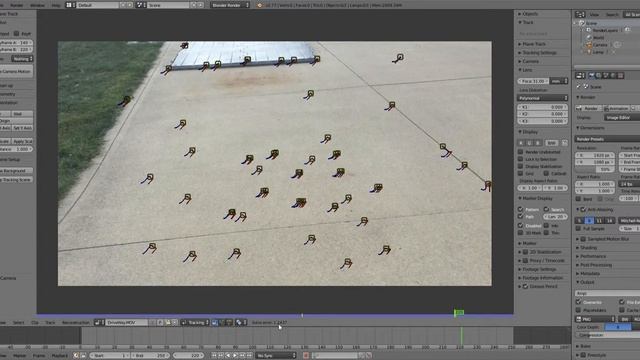Switch to the Render properties tab icon
640x360 pixels.
[591, 76]
